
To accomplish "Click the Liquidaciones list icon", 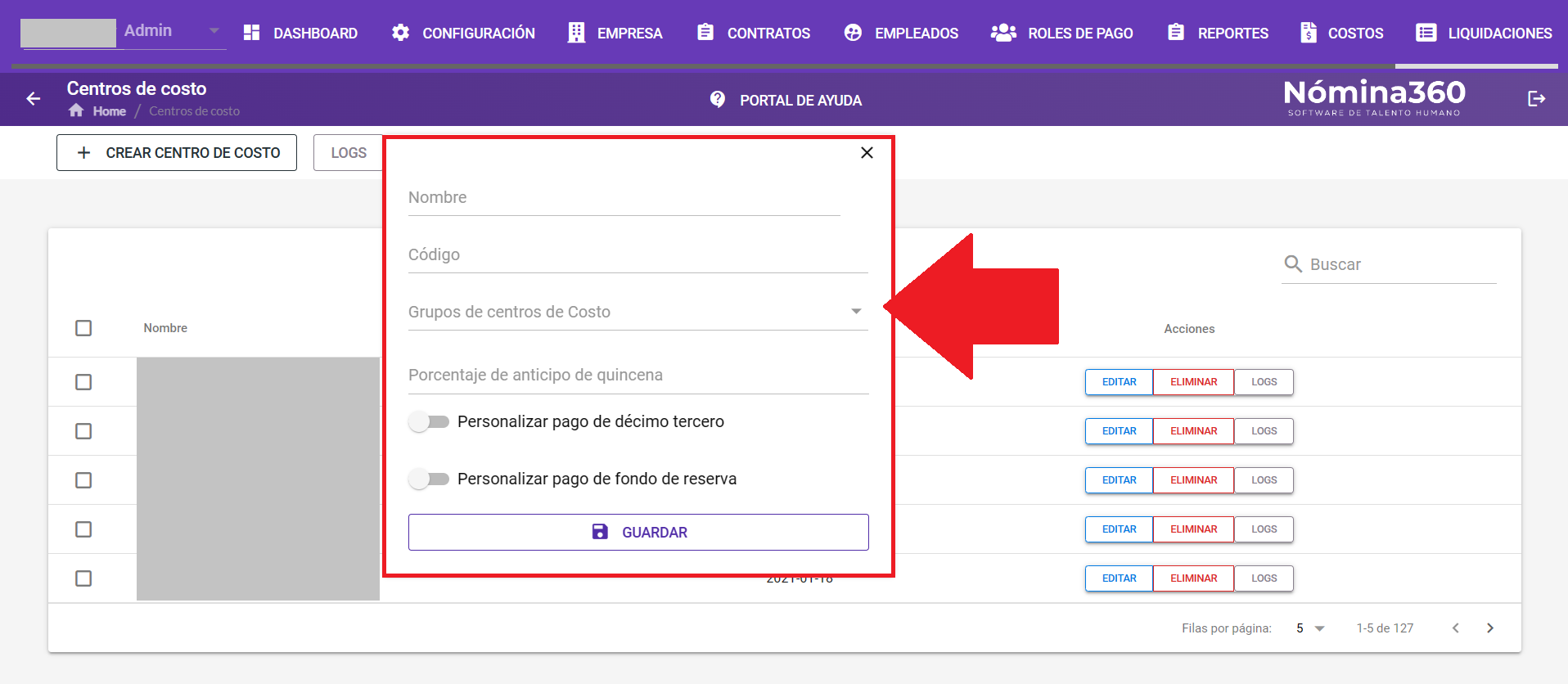I will click(1426, 33).
